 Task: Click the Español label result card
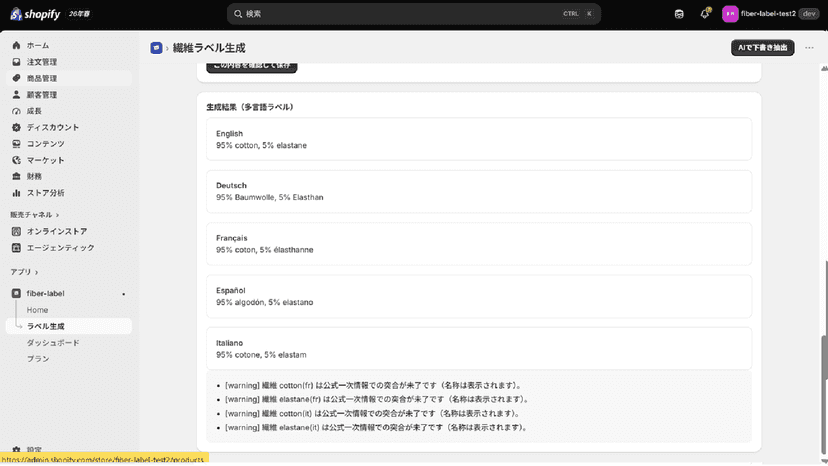[x=479, y=296]
